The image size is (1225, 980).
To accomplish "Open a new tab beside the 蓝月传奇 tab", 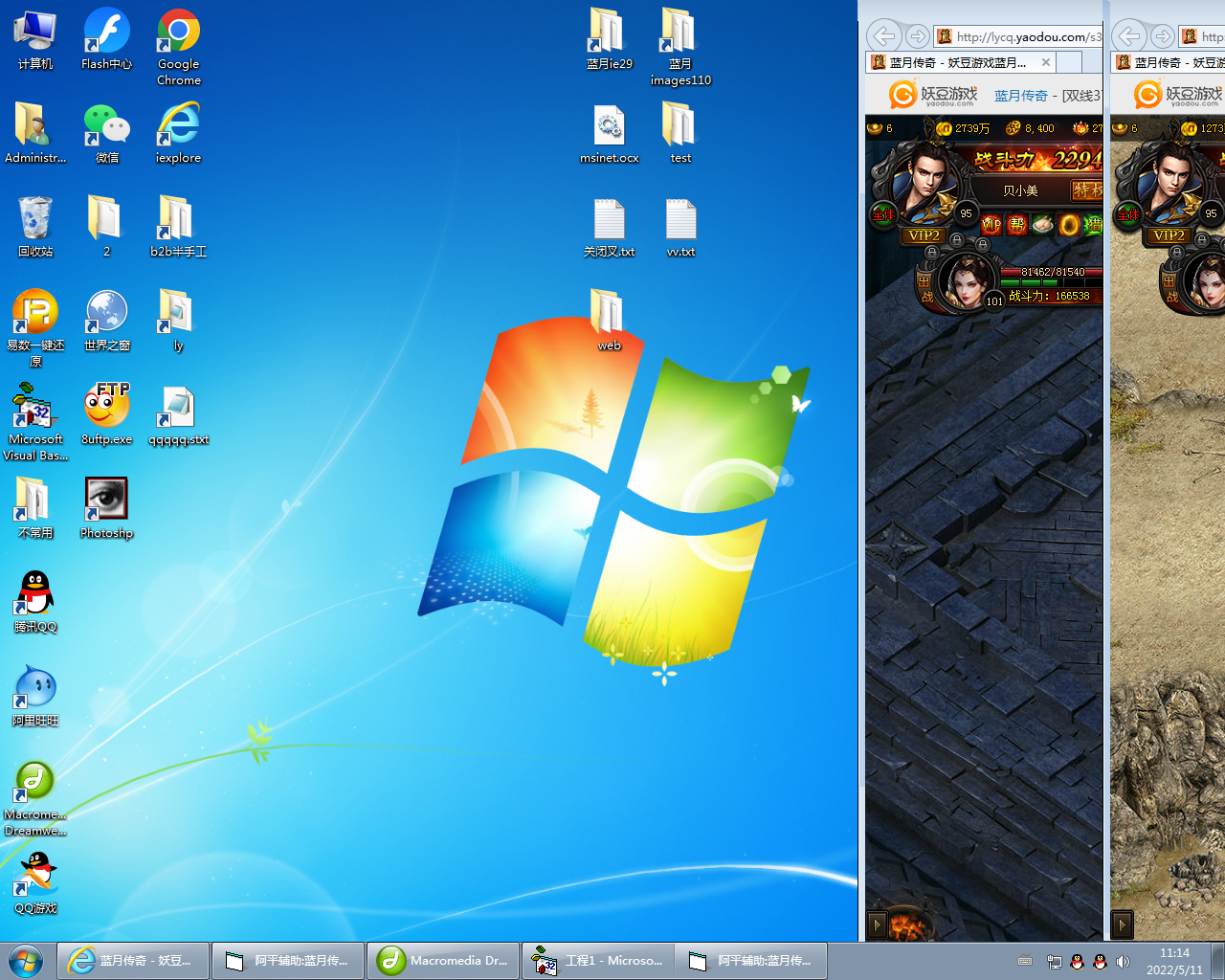I will [1069, 62].
